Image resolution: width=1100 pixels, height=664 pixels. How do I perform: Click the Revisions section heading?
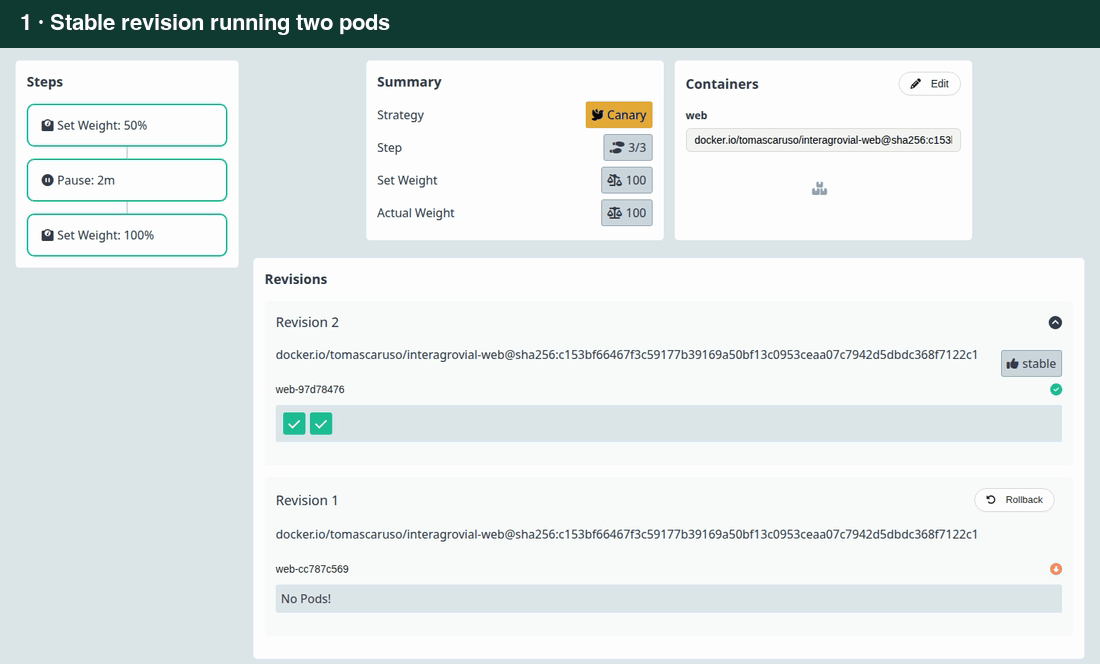point(296,279)
